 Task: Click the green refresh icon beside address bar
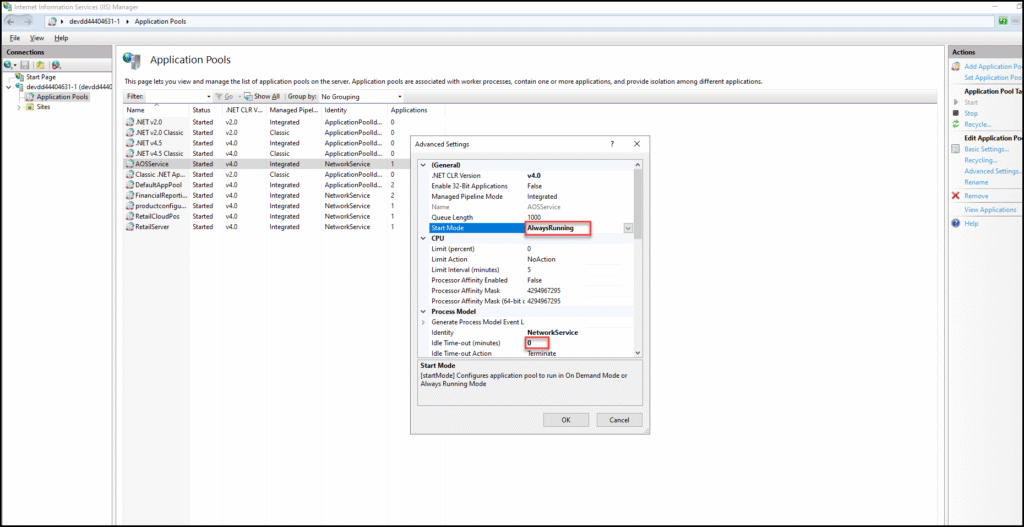pos(1002,22)
